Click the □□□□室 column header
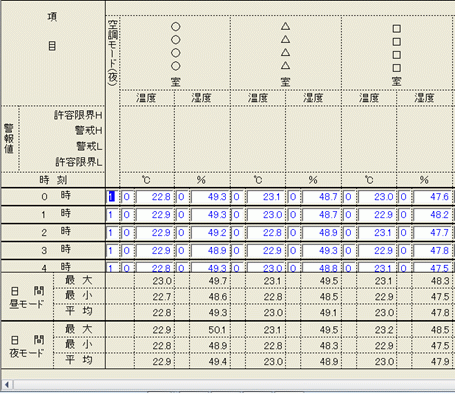455x394 pixels. [x=396, y=53]
